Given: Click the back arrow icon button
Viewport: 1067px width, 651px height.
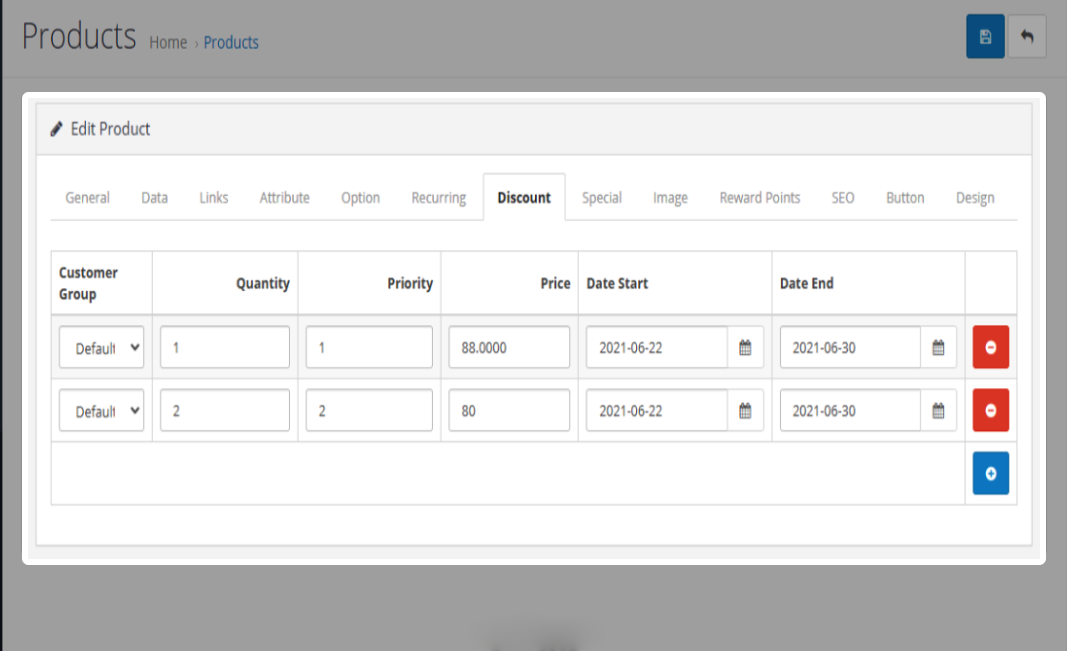Looking at the screenshot, I should [x=1026, y=37].
